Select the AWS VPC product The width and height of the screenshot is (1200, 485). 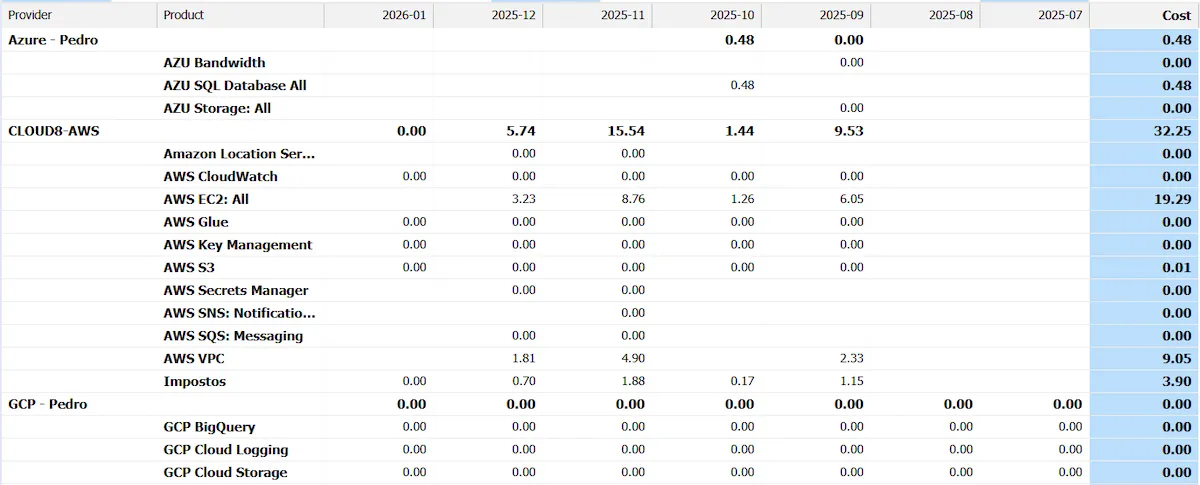[x=193, y=359]
